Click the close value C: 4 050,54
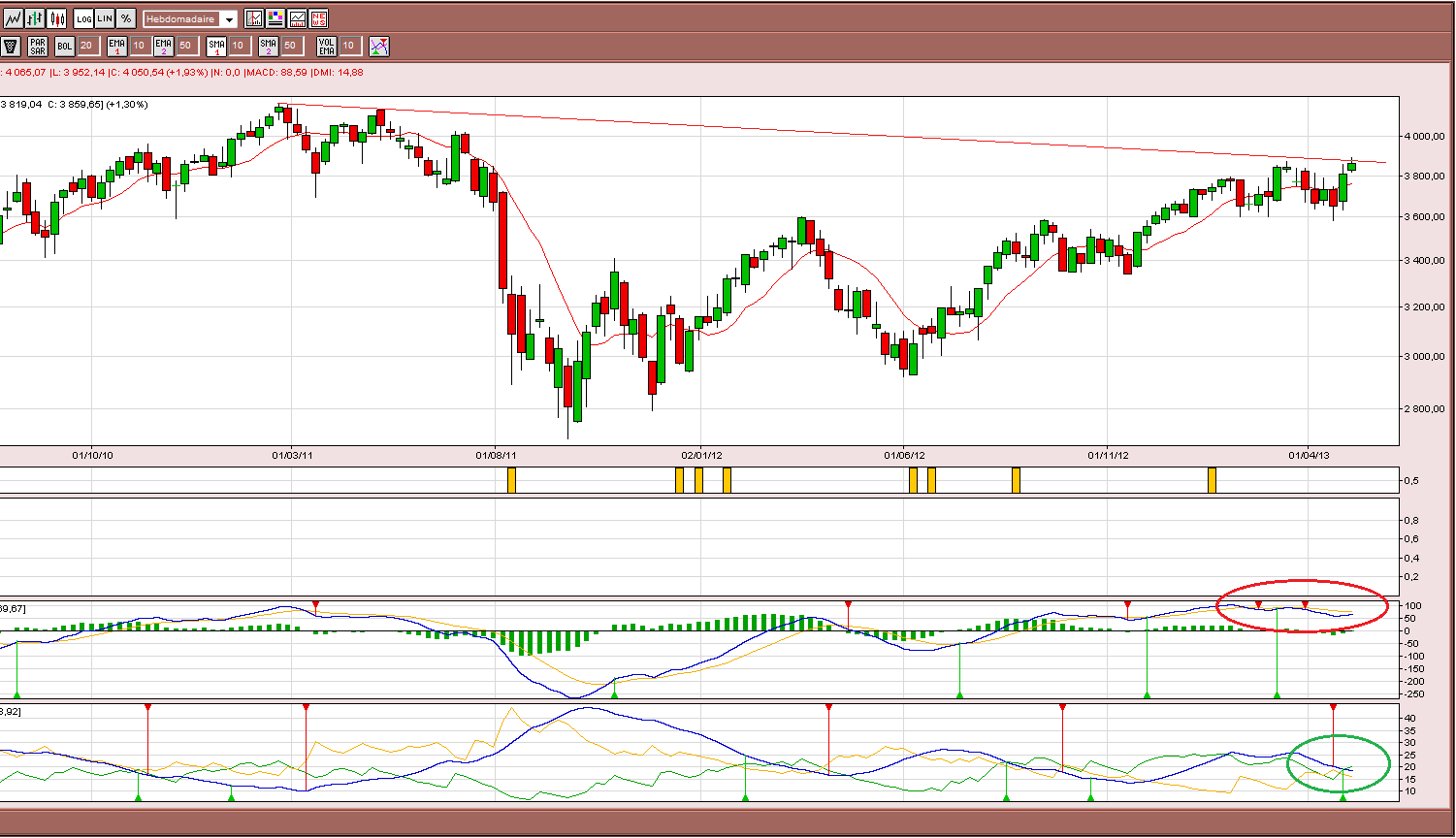This screenshot has width=1456, height=838. click(x=138, y=73)
